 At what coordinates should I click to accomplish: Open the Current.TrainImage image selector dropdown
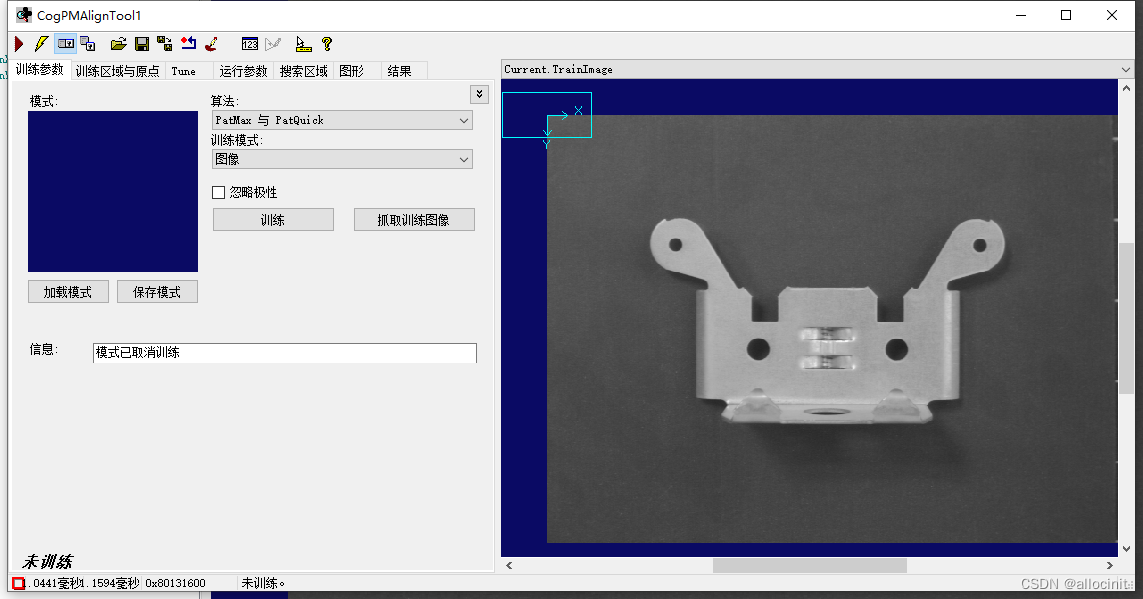pos(817,69)
